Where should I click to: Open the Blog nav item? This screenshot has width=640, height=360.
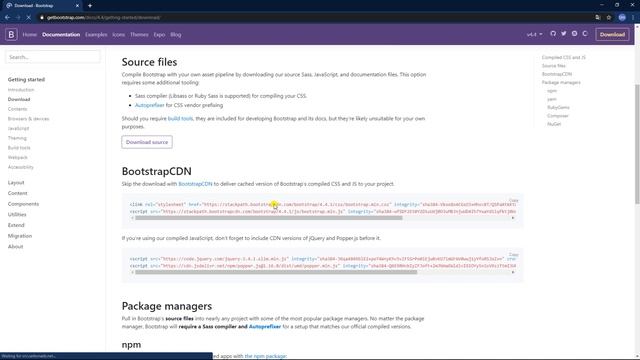(x=176, y=35)
